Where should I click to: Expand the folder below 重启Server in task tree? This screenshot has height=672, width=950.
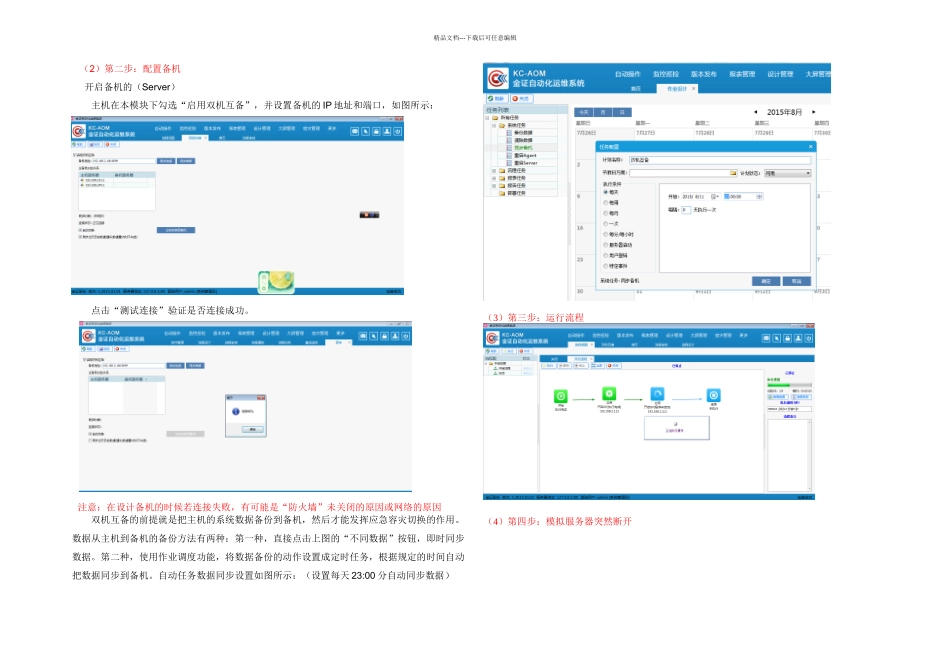point(494,171)
